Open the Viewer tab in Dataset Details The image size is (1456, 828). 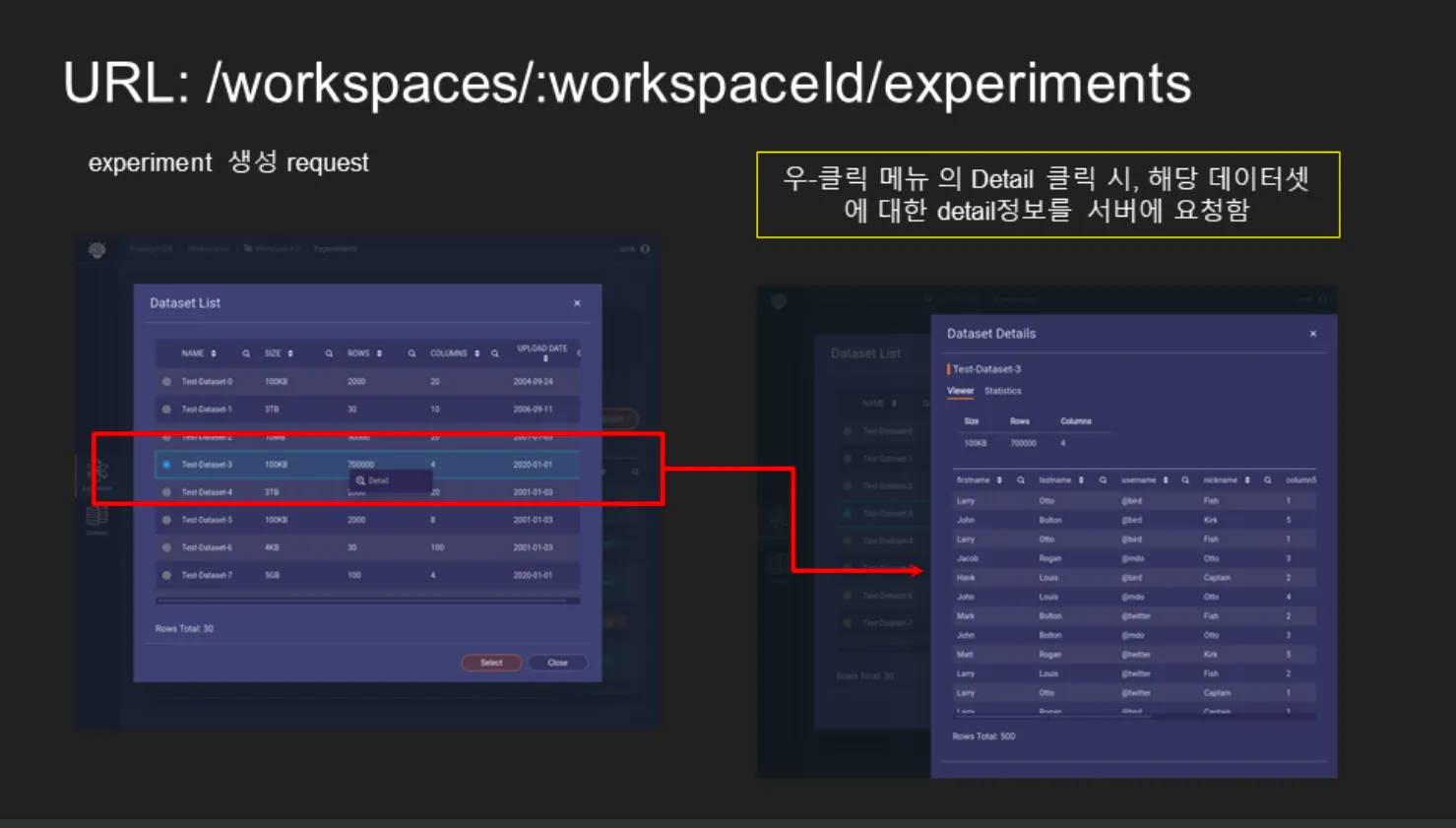960,391
